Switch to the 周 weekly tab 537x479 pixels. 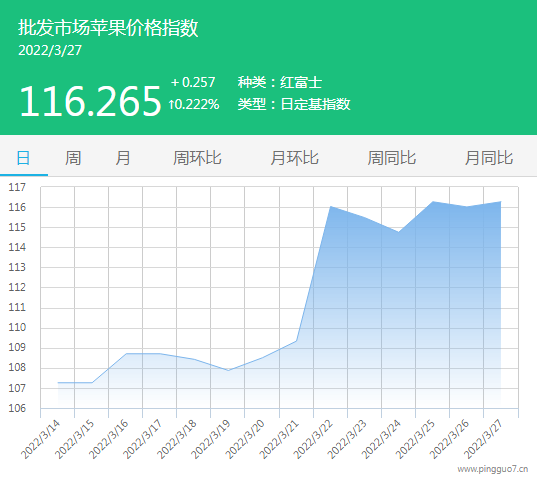pos(73,158)
